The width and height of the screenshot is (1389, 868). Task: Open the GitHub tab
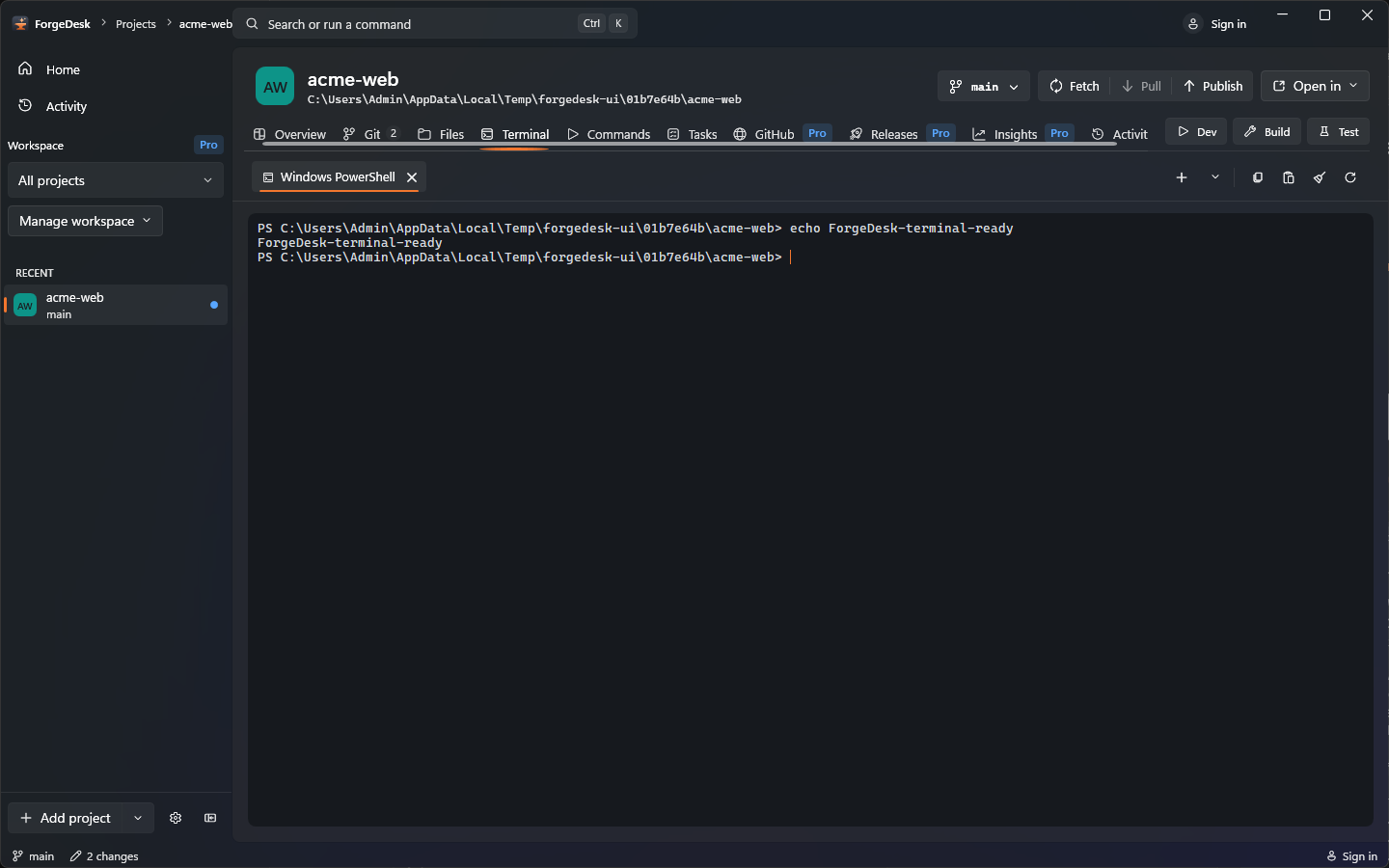click(781, 134)
